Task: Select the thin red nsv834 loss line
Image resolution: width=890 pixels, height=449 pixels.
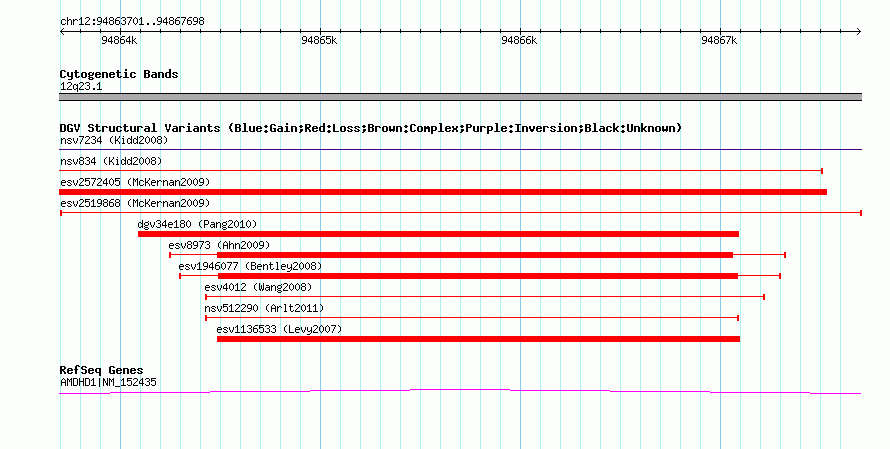Action: coord(441,171)
